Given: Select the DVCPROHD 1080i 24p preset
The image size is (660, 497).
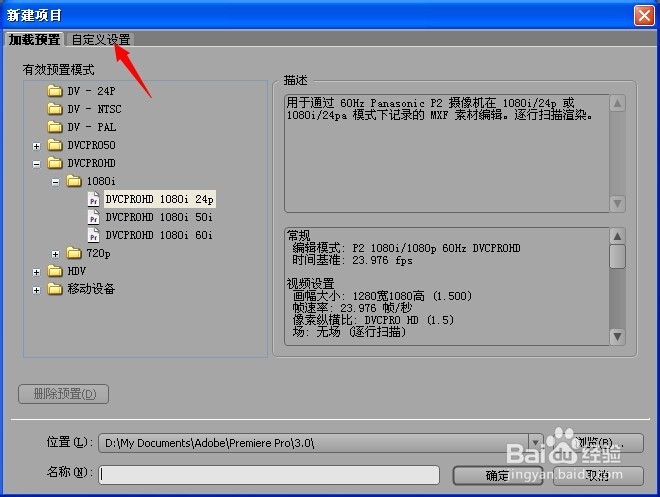Looking at the screenshot, I should (x=160, y=199).
